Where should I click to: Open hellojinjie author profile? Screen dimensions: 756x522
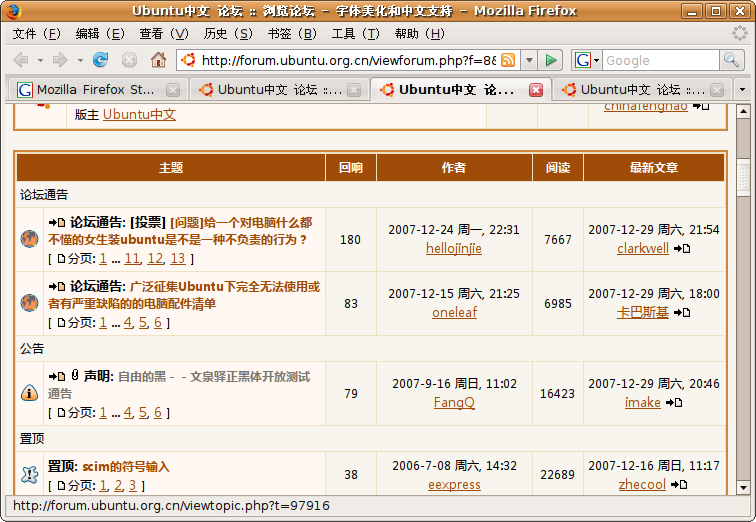[x=454, y=248]
